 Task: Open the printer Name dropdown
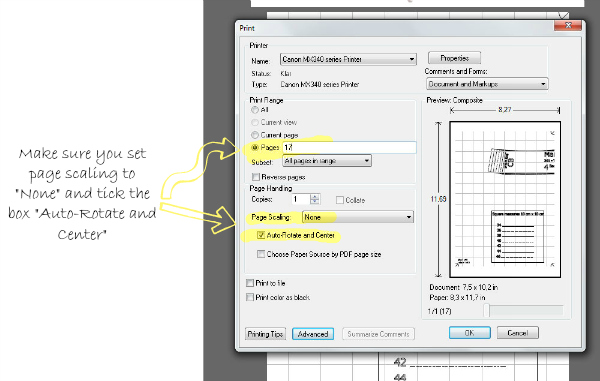[x=348, y=59]
